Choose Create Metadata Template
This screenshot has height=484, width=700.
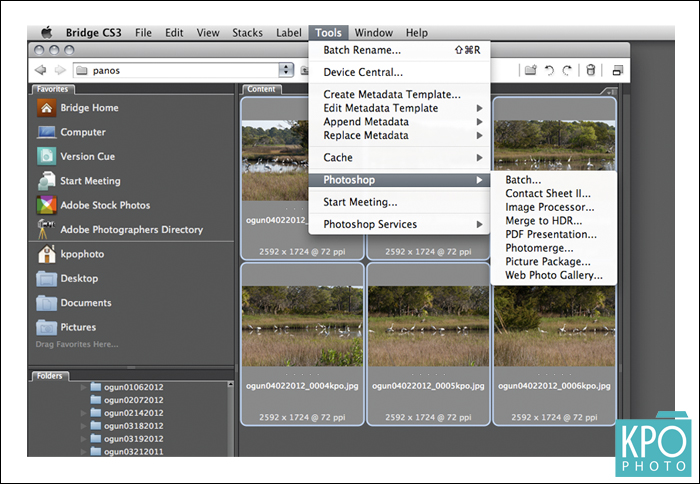point(400,94)
